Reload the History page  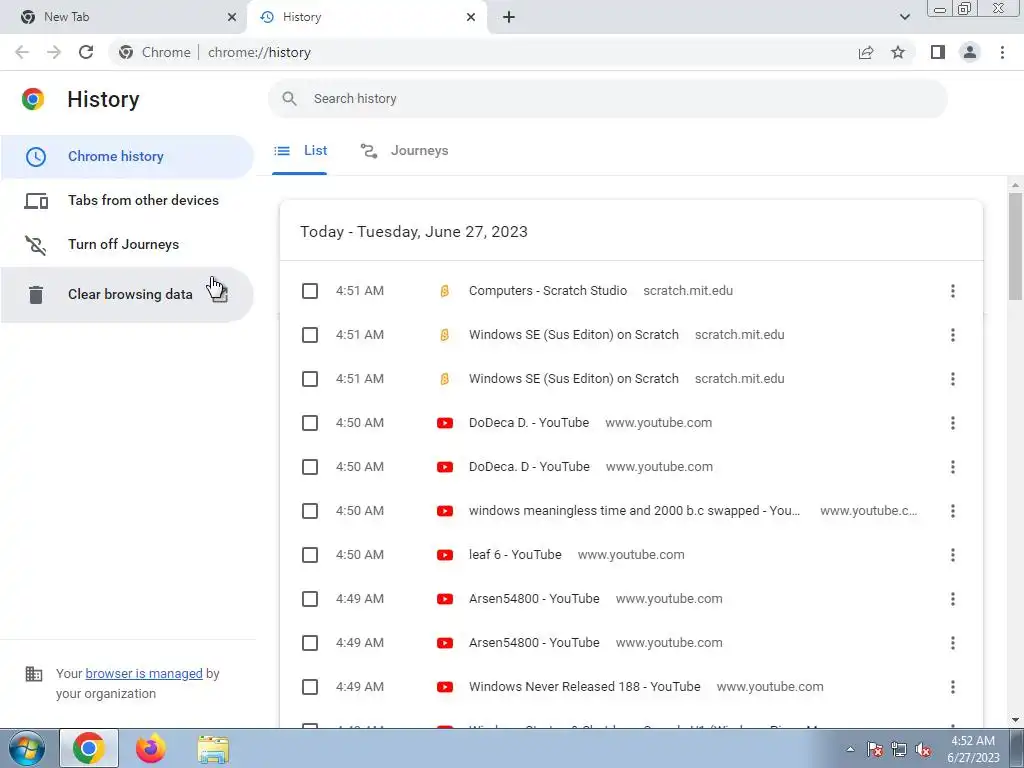(x=86, y=52)
